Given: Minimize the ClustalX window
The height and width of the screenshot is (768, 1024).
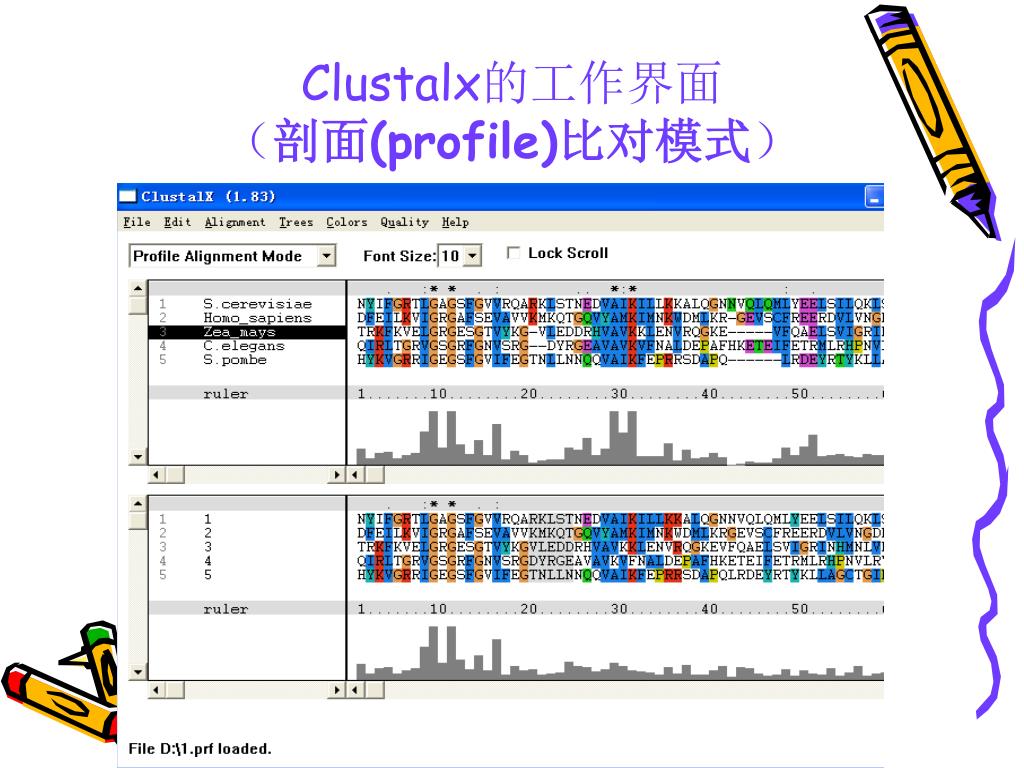Looking at the screenshot, I should [874, 196].
